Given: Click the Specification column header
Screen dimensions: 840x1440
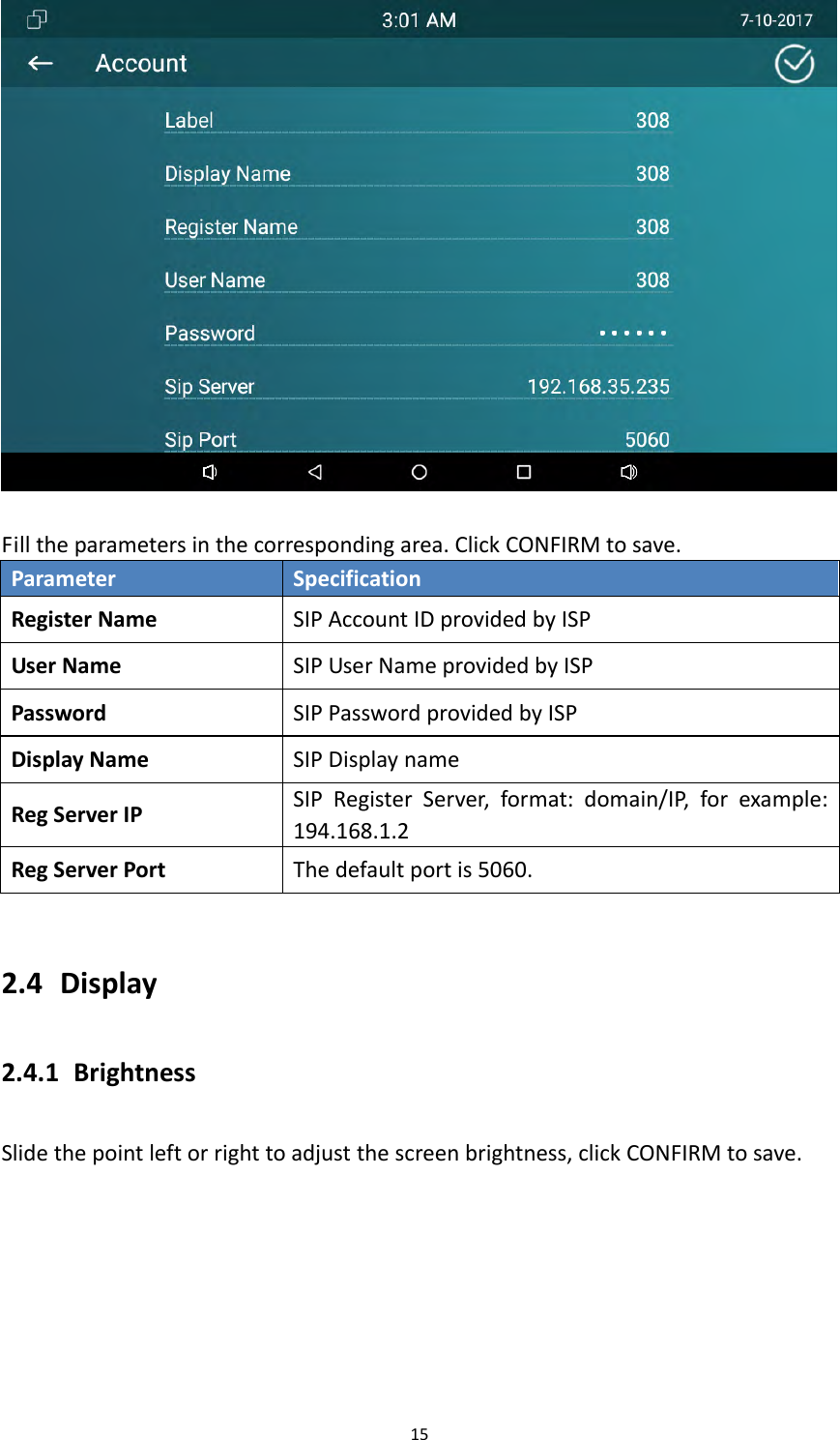Looking at the screenshot, I should pyautogui.click(x=561, y=578).
